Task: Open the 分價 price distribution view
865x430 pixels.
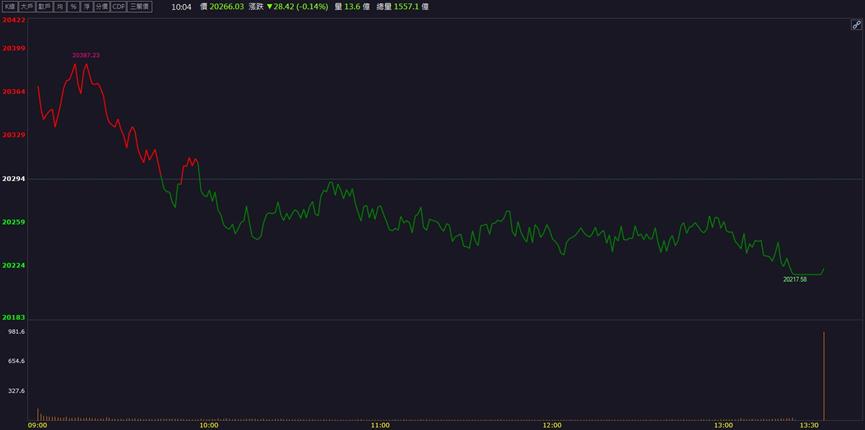Action: (x=102, y=7)
